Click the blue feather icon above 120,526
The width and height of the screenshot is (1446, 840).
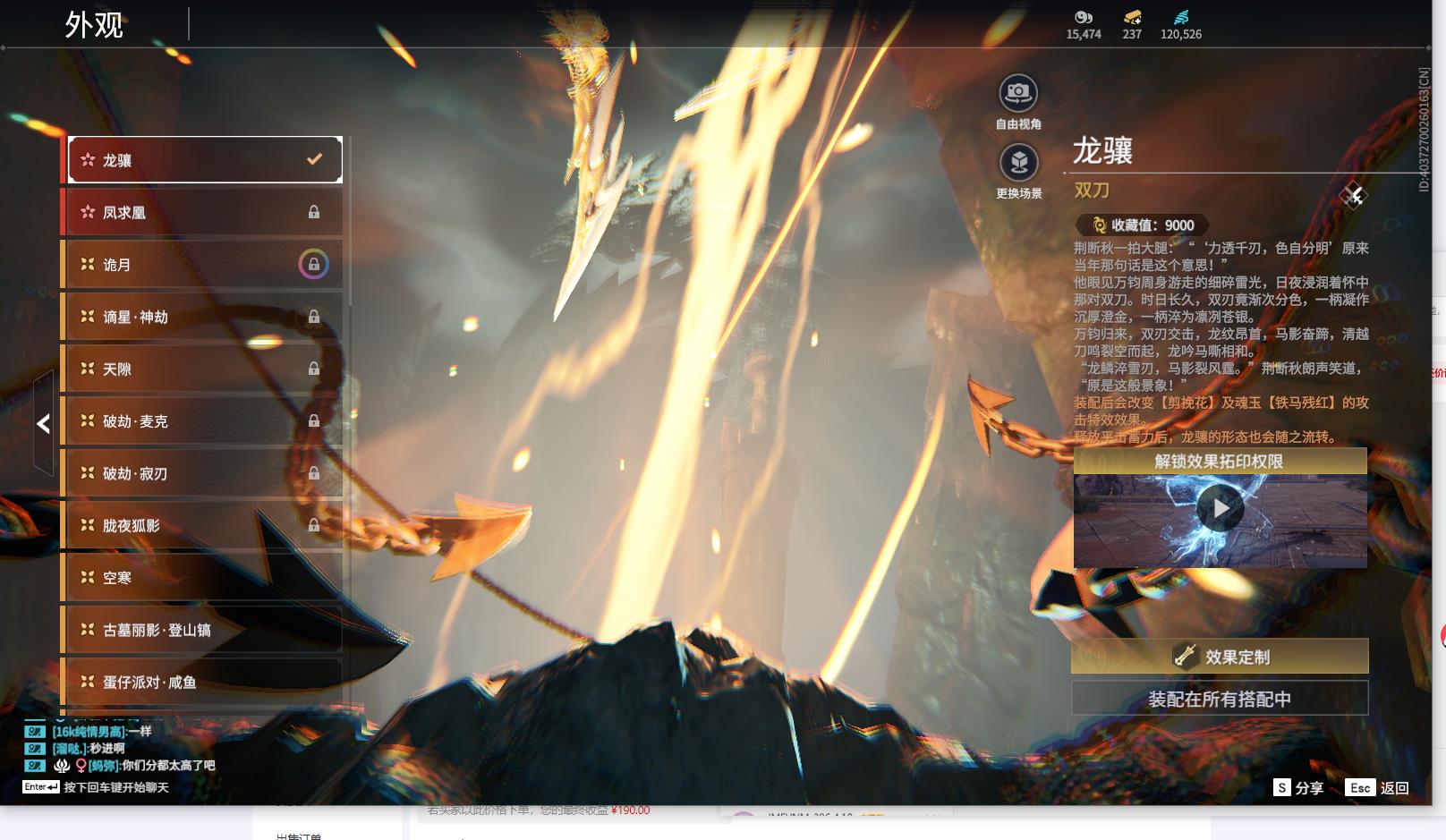point(1181,17)
